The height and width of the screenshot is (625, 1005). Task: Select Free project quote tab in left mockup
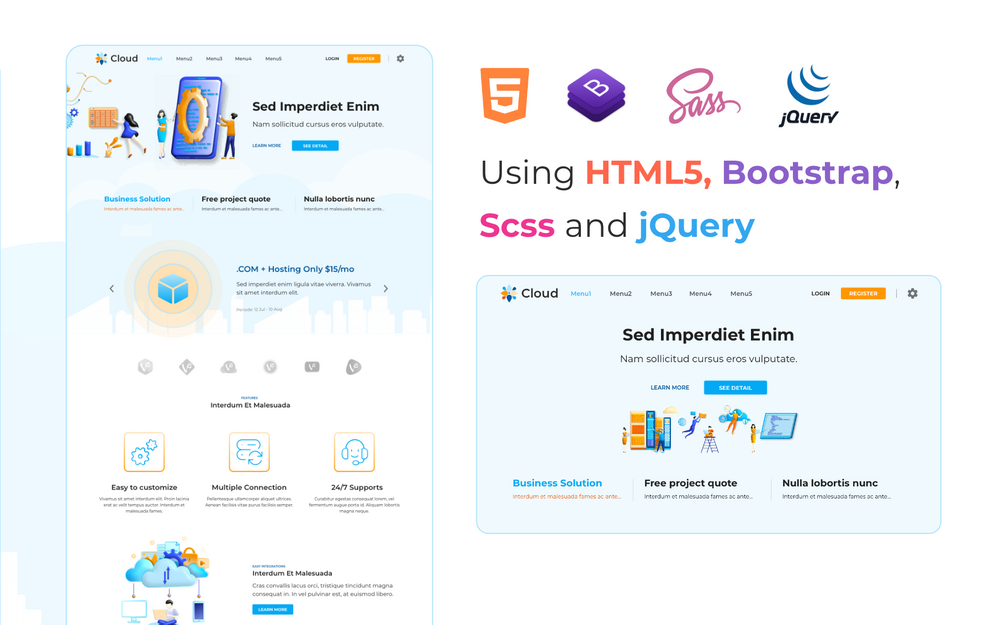(x=241, y=203)
